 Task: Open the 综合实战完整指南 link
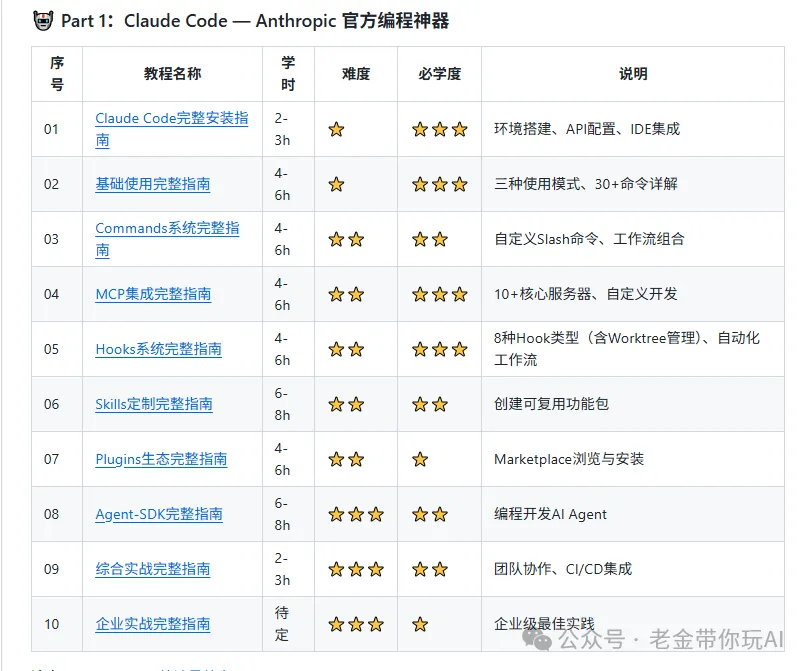(152, 569)
